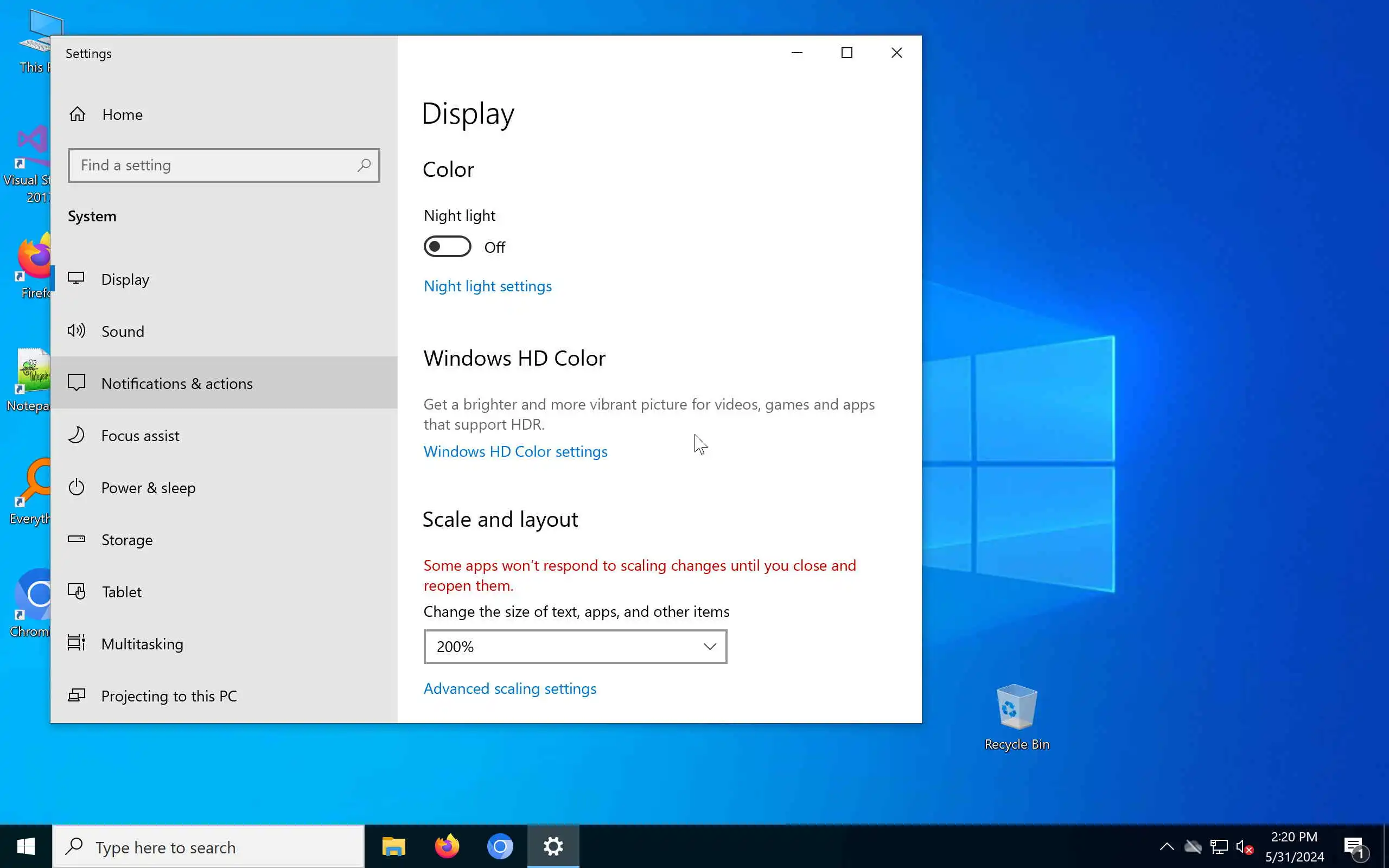Open Sound settings via speaker icon
This screenshot has width=1389, height=868.
pyautogui.click(x=77, y=331)
